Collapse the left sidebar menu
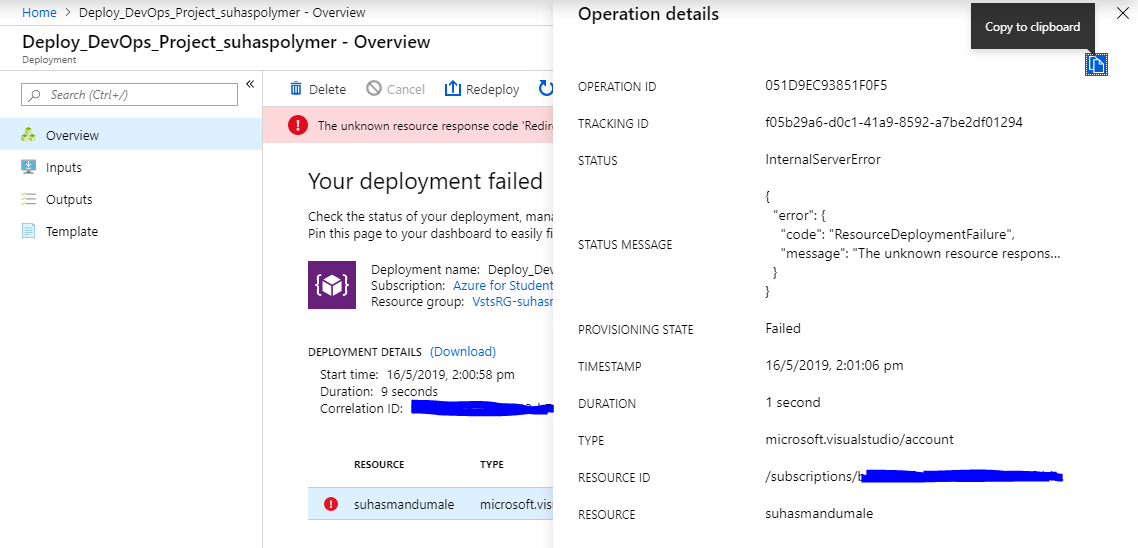This screenshot has width=1138, height=548. point(250,84)
